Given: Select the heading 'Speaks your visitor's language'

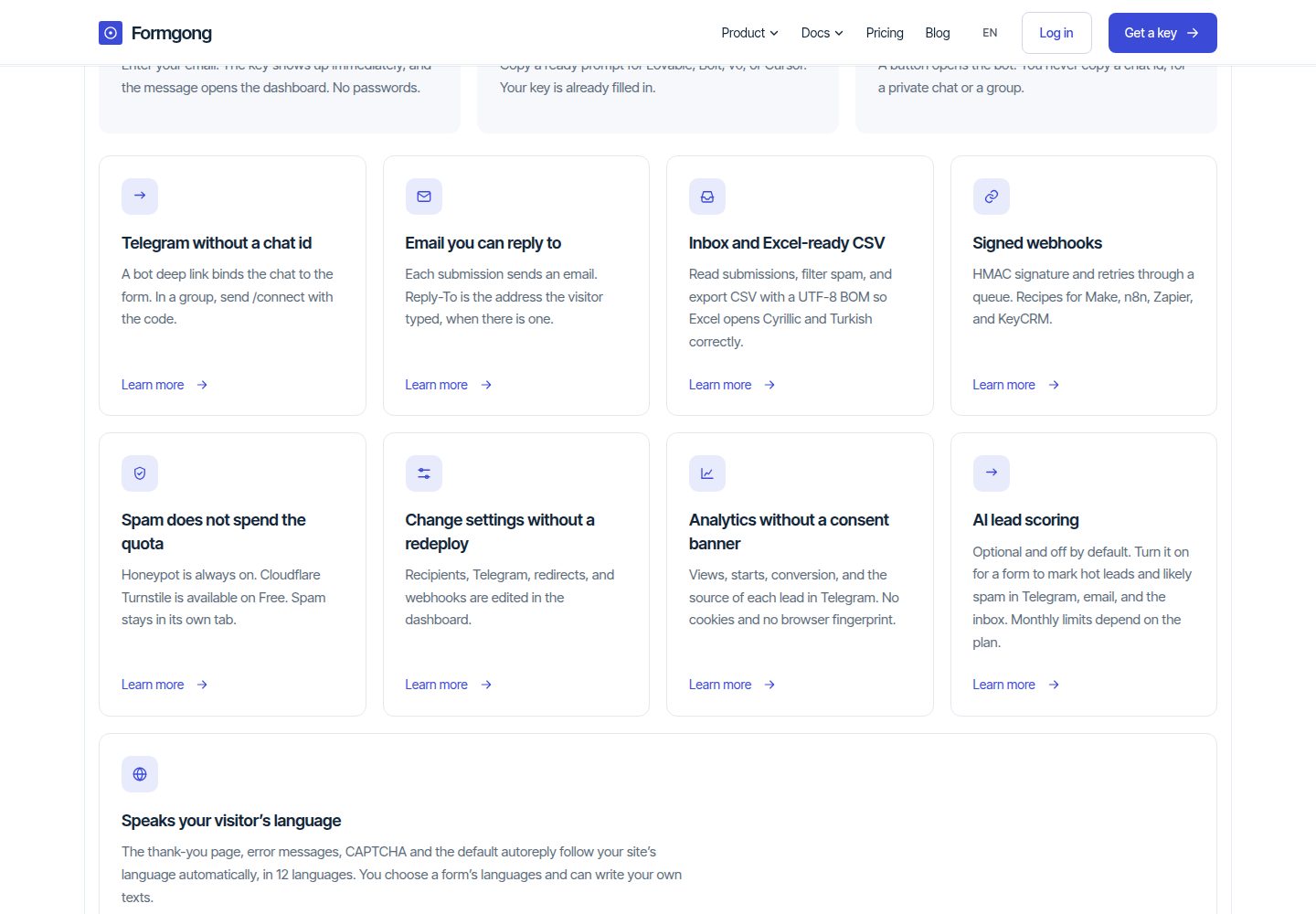Looking at the screenshot, I should click(x=231, y=821).
